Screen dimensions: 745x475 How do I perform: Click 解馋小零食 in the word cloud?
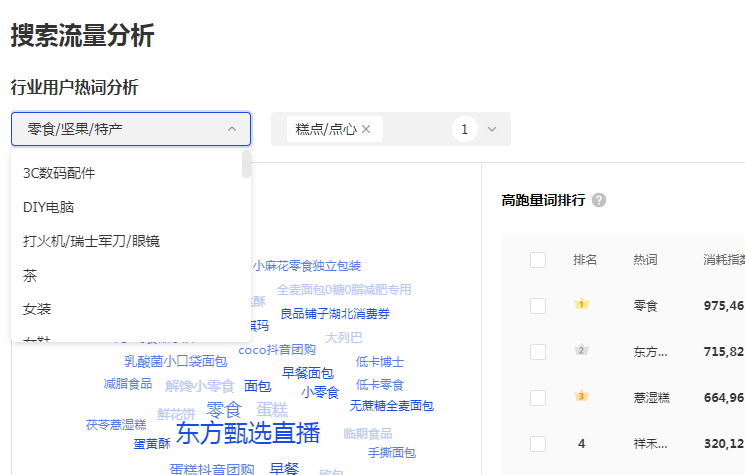coord(200,386)
